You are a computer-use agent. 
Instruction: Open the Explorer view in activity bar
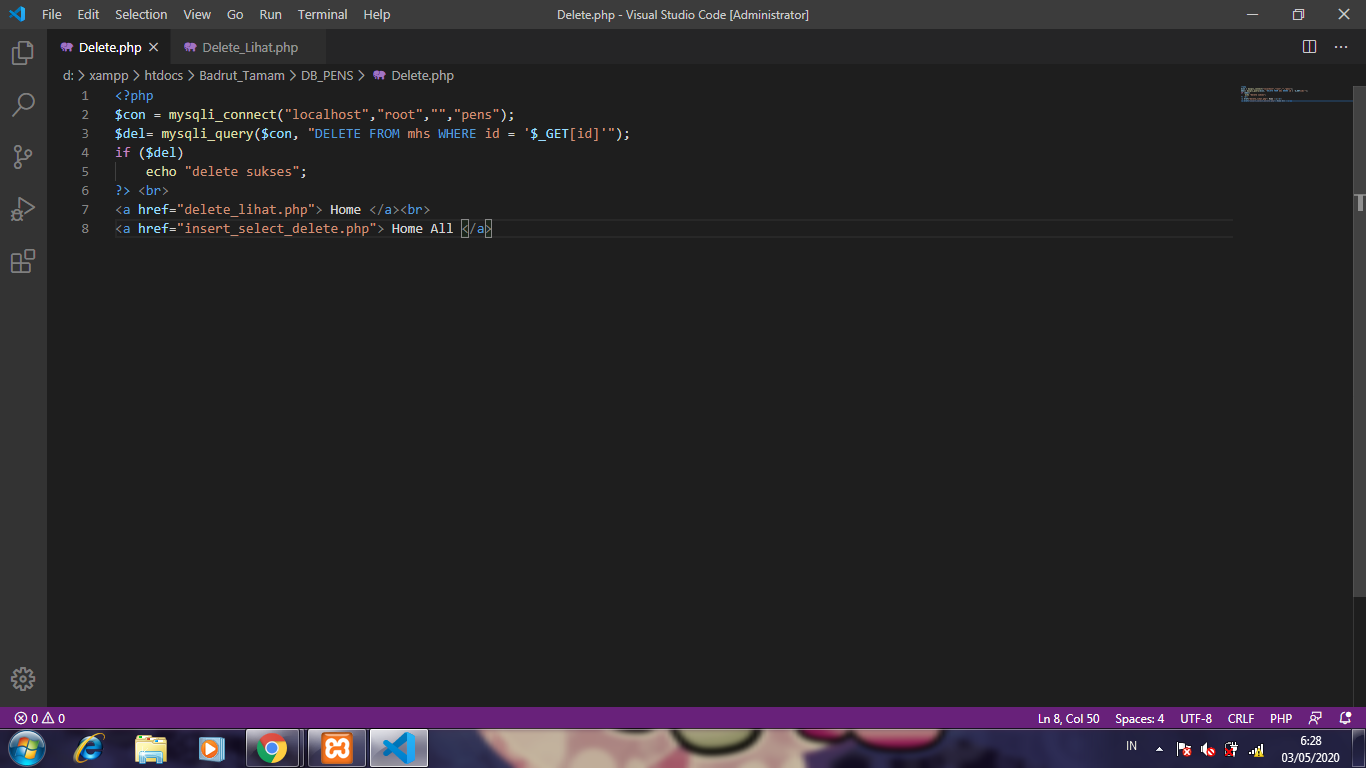pyautogui.click(x=23, y=53)
